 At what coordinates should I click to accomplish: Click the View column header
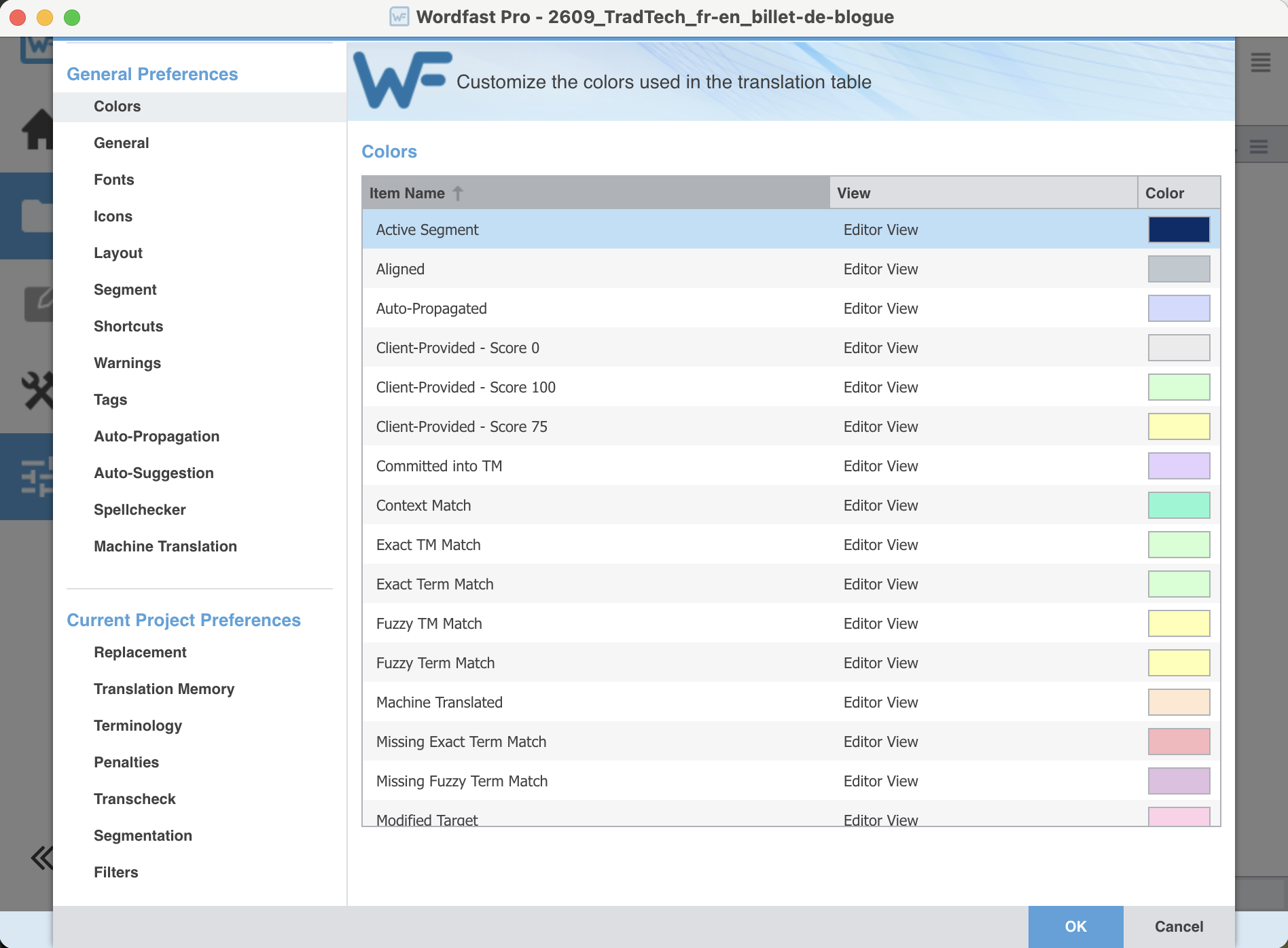(x=984, y=193)
